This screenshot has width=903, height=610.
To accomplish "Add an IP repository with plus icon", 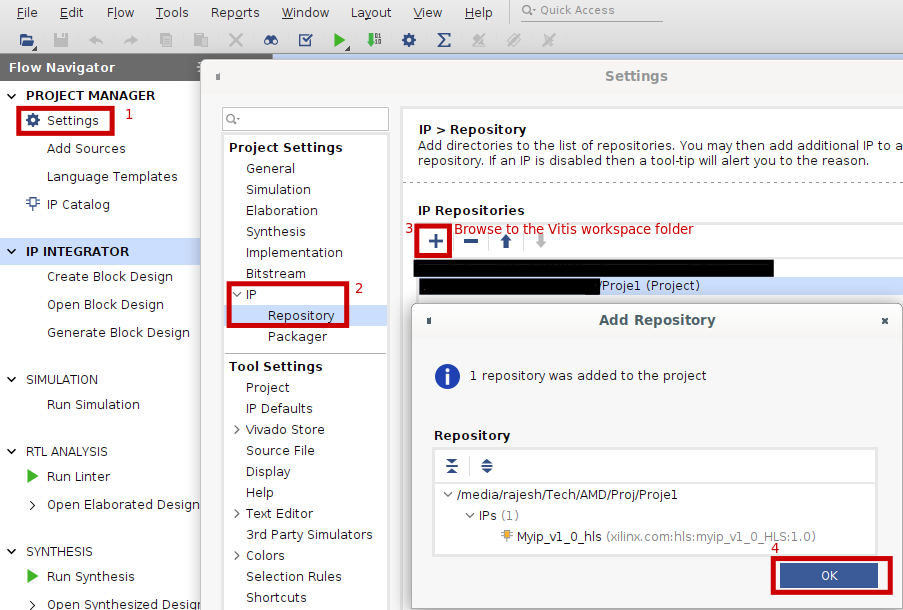I will [x=436, y=241].
